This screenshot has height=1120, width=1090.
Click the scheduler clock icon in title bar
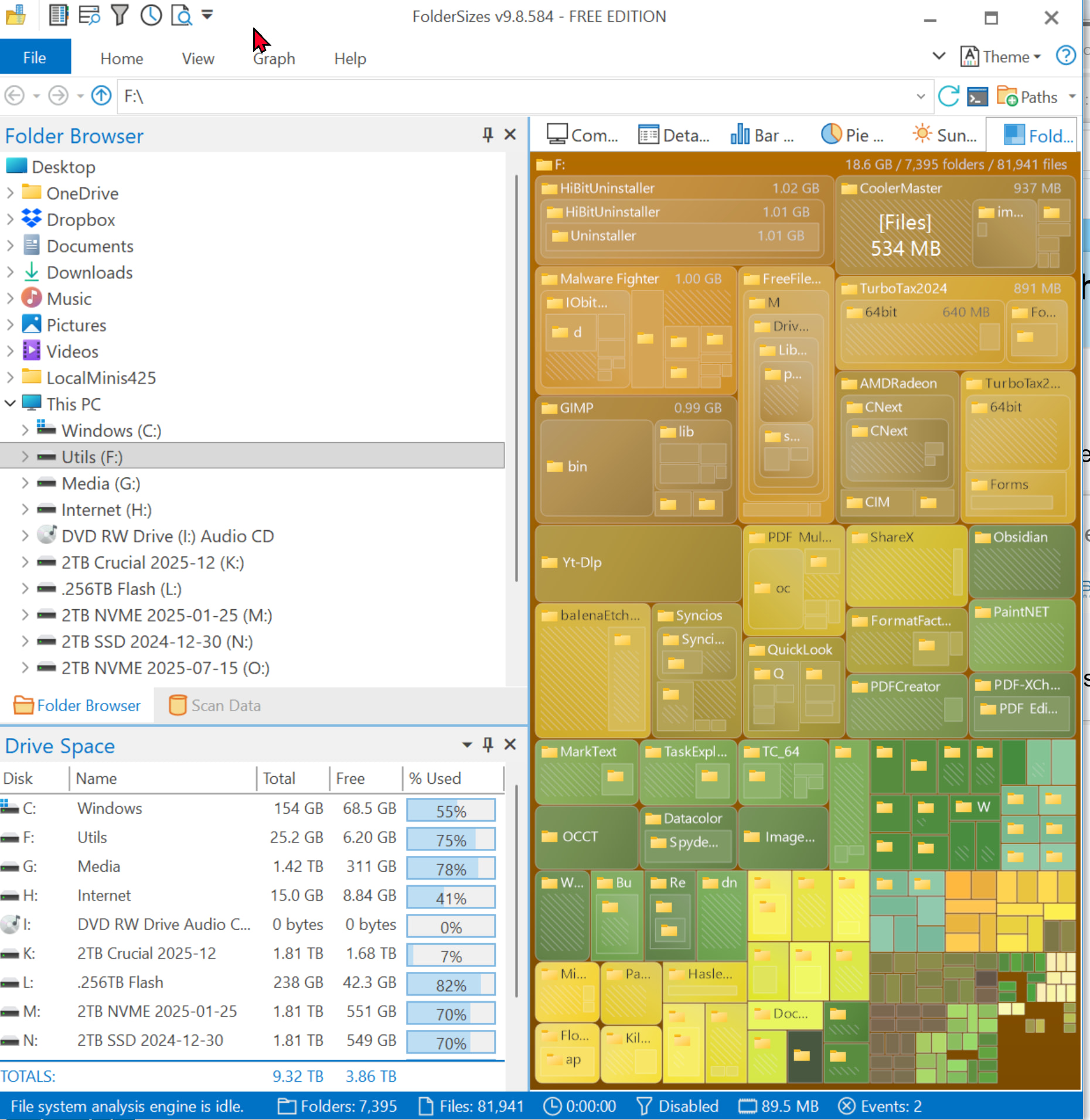151,15
